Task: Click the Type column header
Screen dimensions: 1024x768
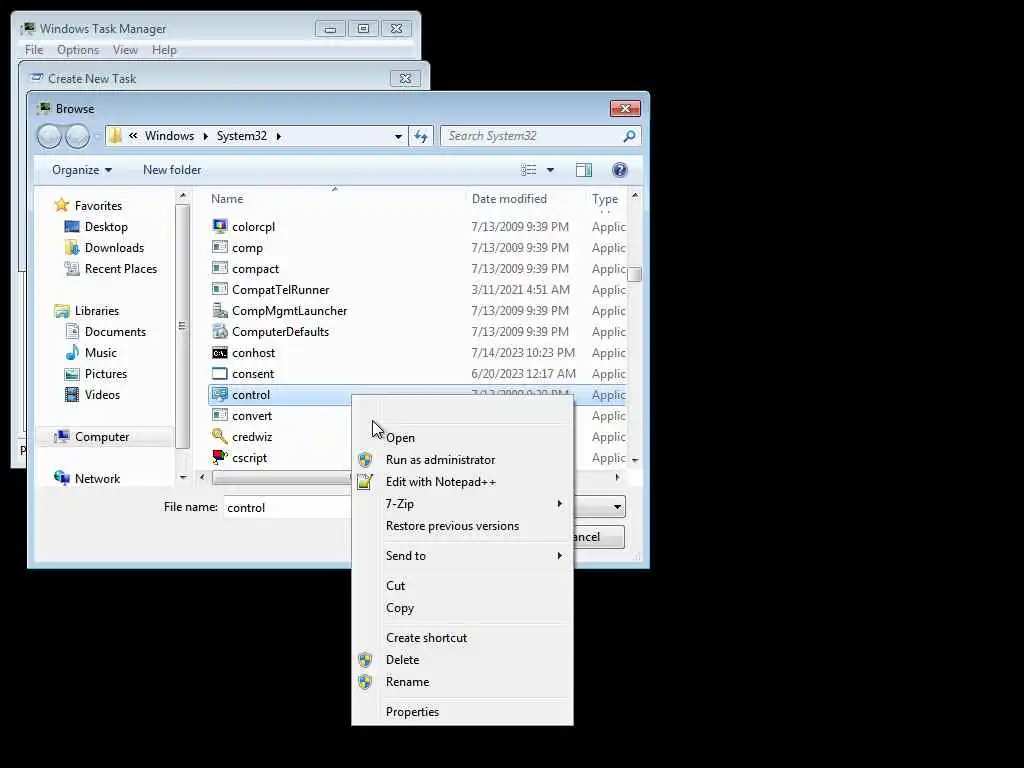Action: (605, 199)
